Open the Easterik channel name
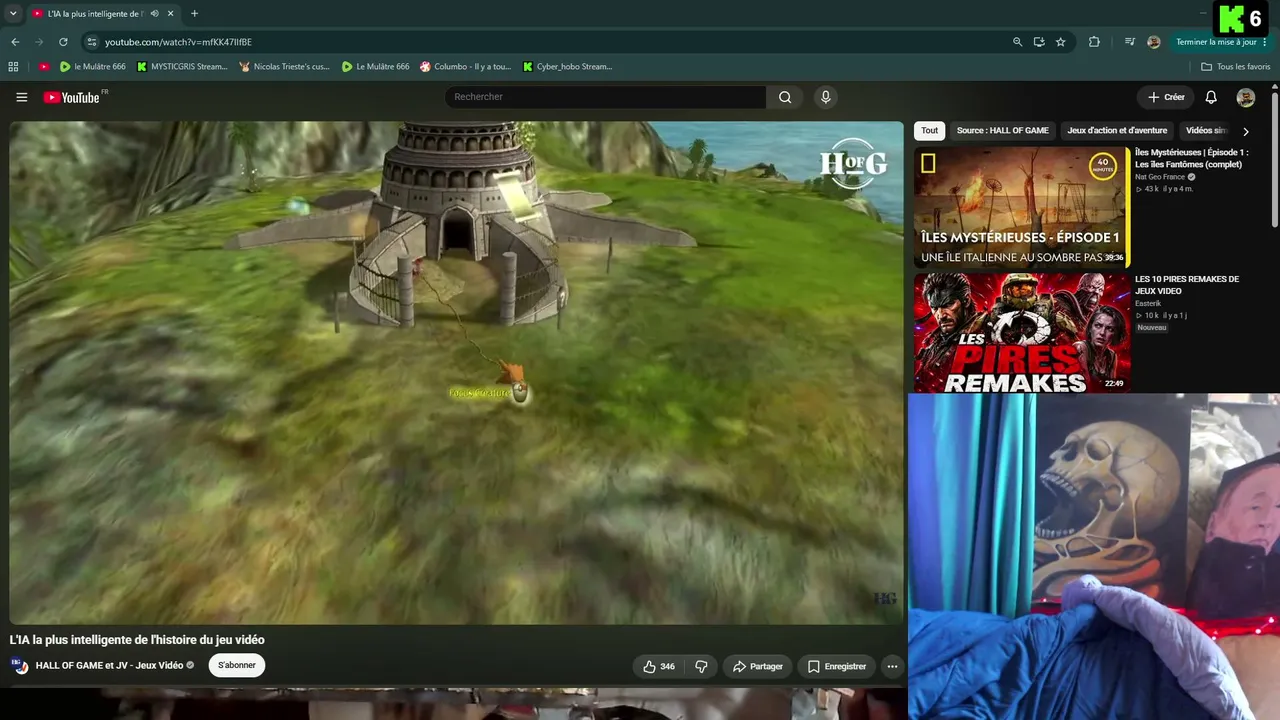 1148,304
